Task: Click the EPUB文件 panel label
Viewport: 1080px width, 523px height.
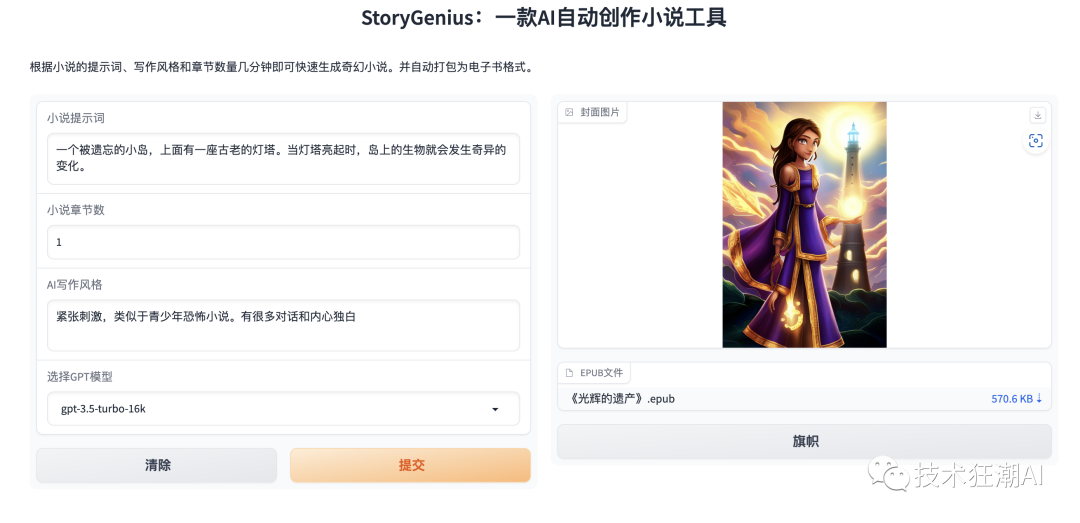Action: point(601,373)
